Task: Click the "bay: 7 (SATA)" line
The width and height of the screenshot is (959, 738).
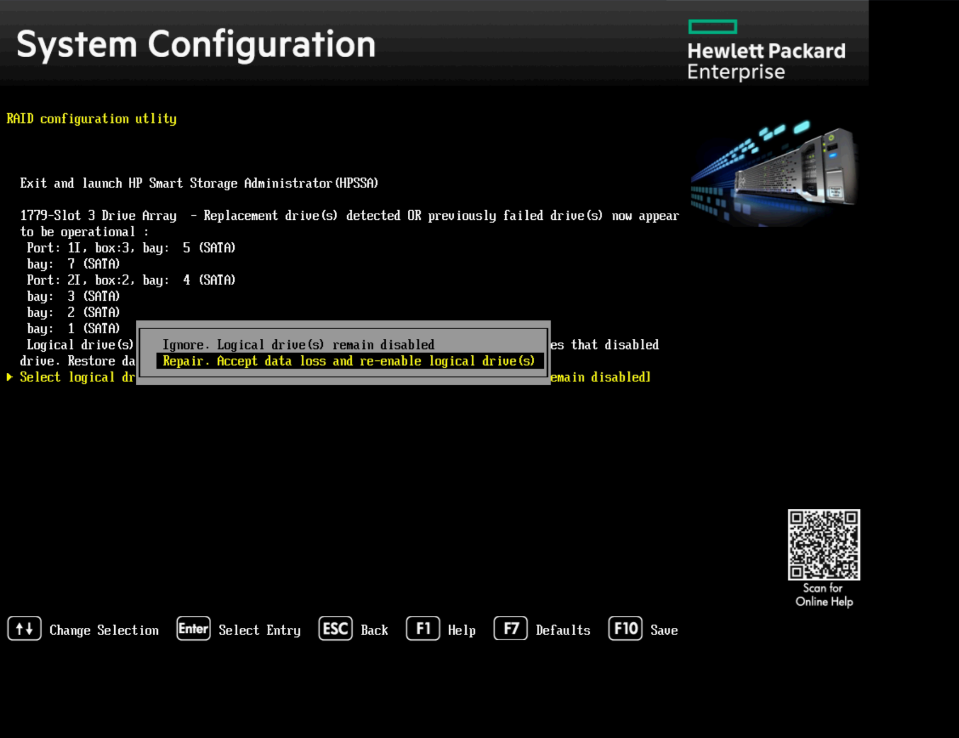Action: pos(73,264)
